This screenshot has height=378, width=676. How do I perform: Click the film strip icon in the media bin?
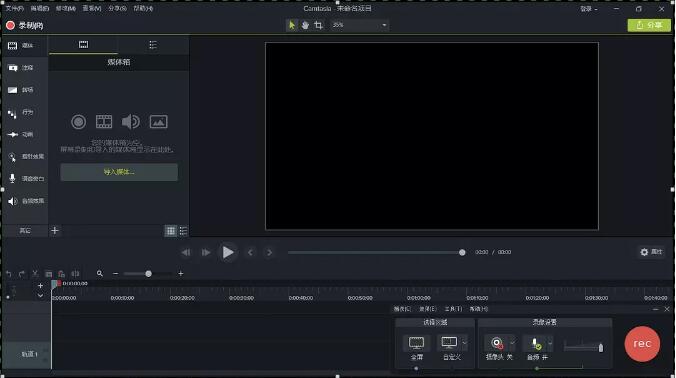(104, 122)
